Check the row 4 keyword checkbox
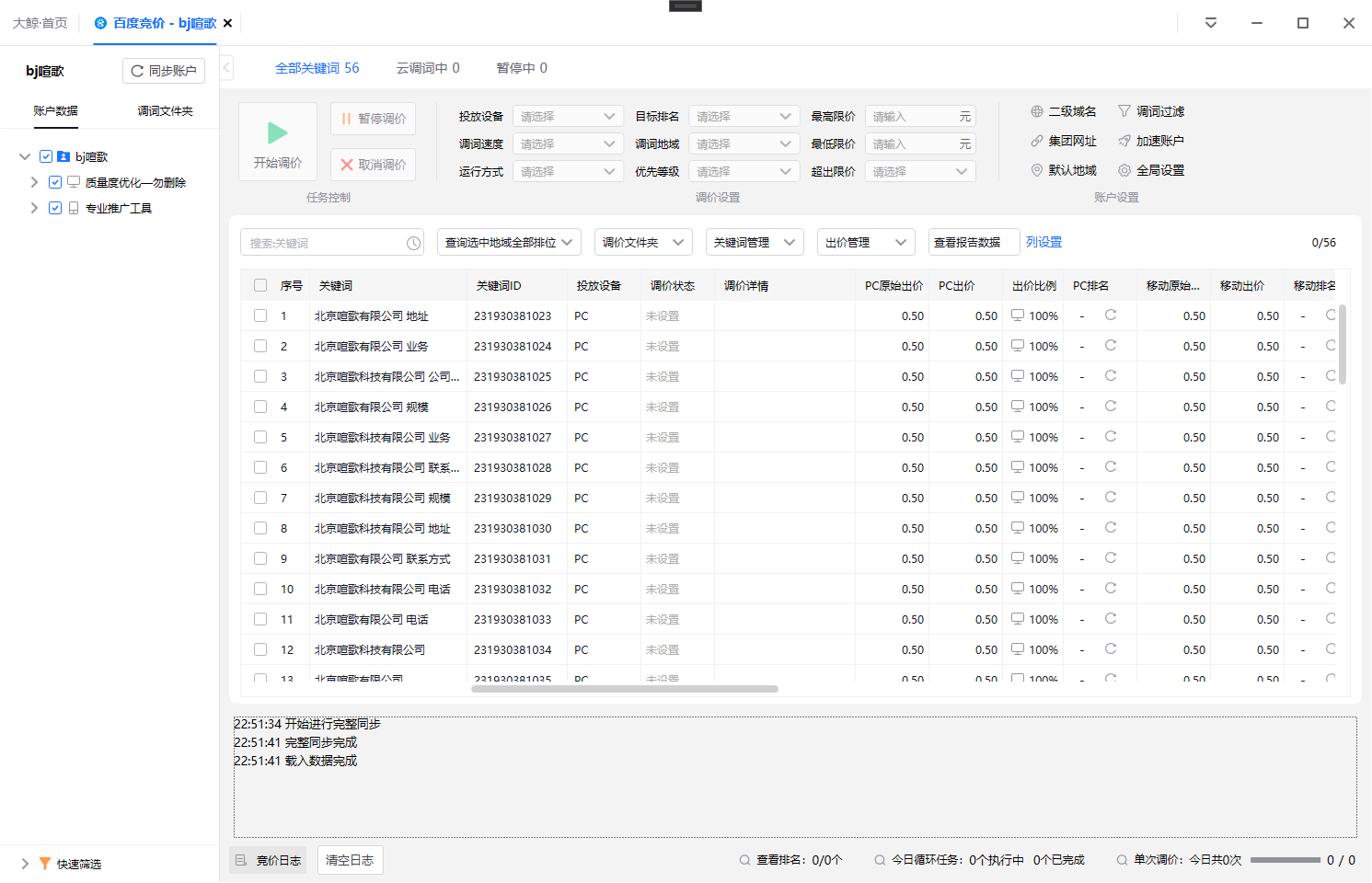1372x883 pixels. (260, 407)
